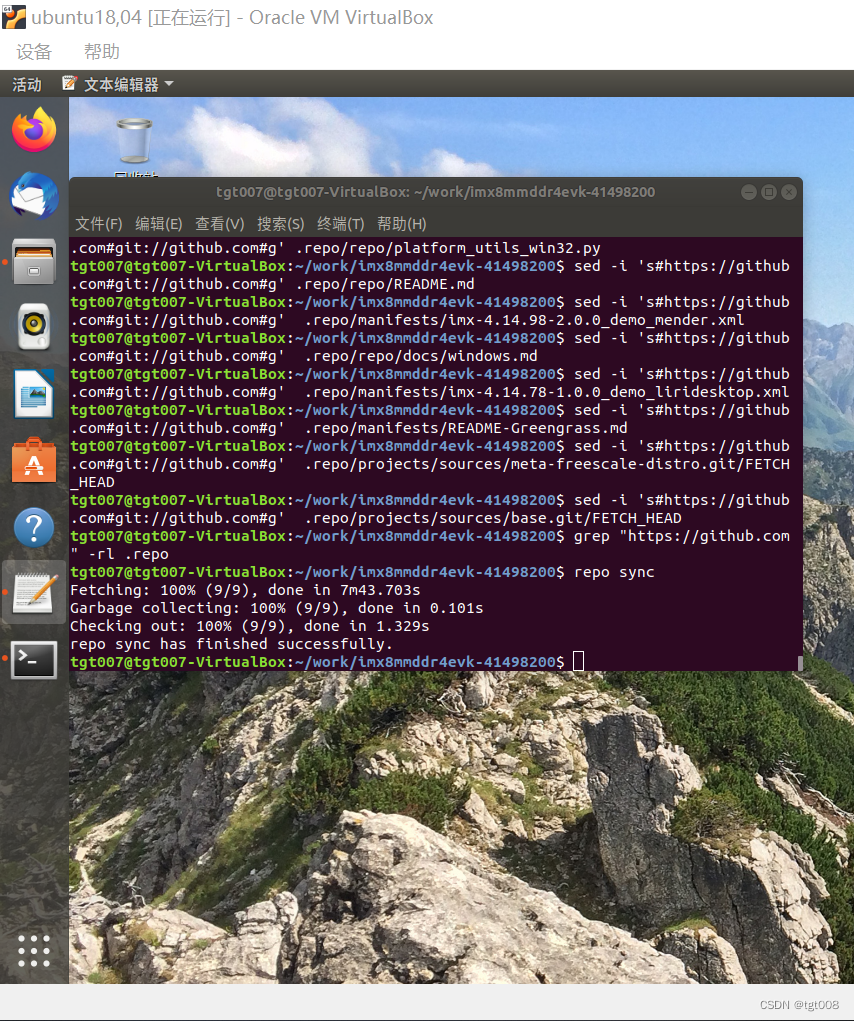Open the Trash on the desktop
This screenshot has width=854, height=1021.
pyautogui.click(x=133, y=140)
